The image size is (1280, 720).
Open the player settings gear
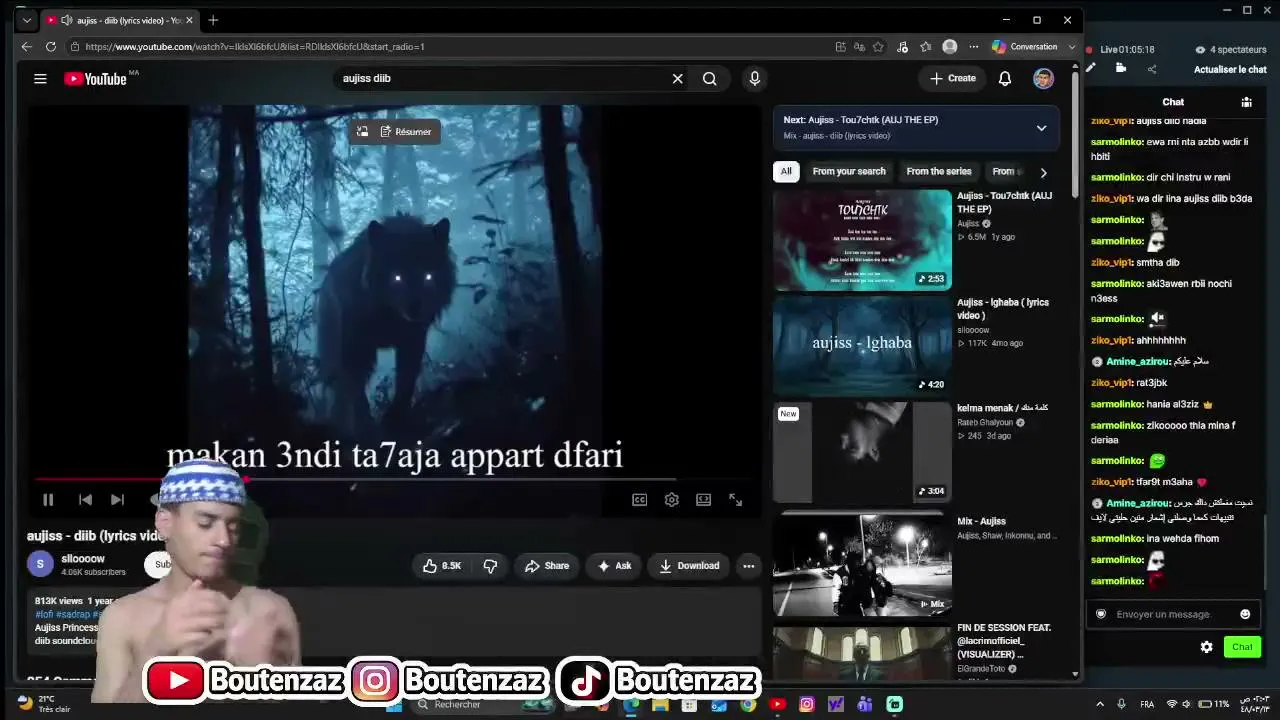pyautogui.click(x=671, y=500)
